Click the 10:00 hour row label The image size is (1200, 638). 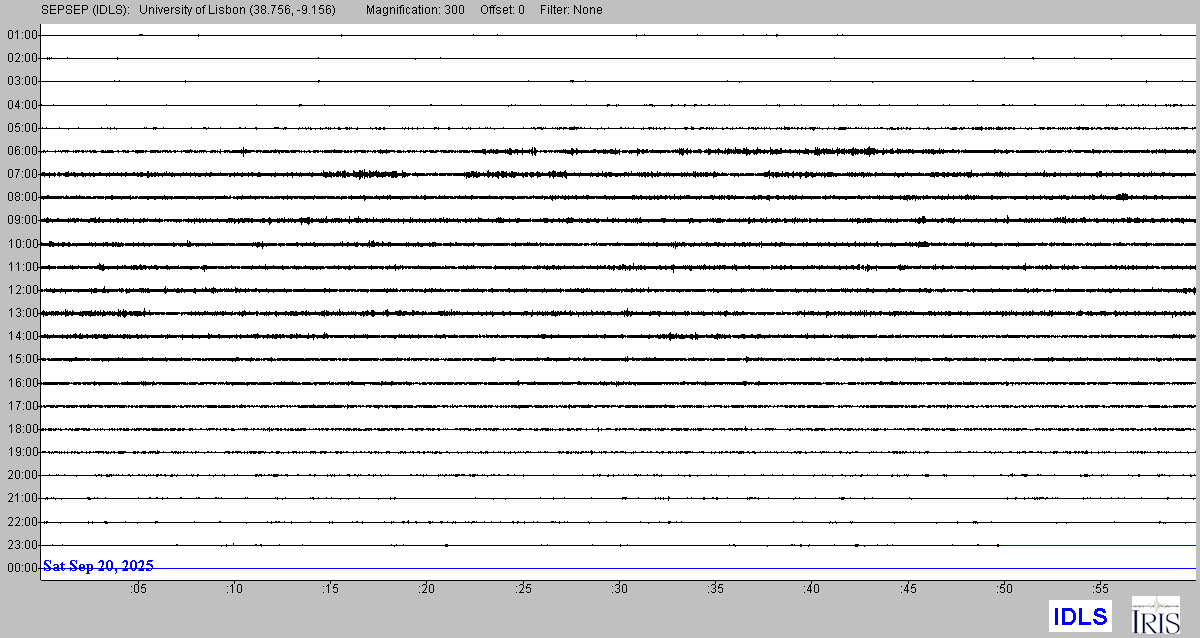click(x=22, y=244)
